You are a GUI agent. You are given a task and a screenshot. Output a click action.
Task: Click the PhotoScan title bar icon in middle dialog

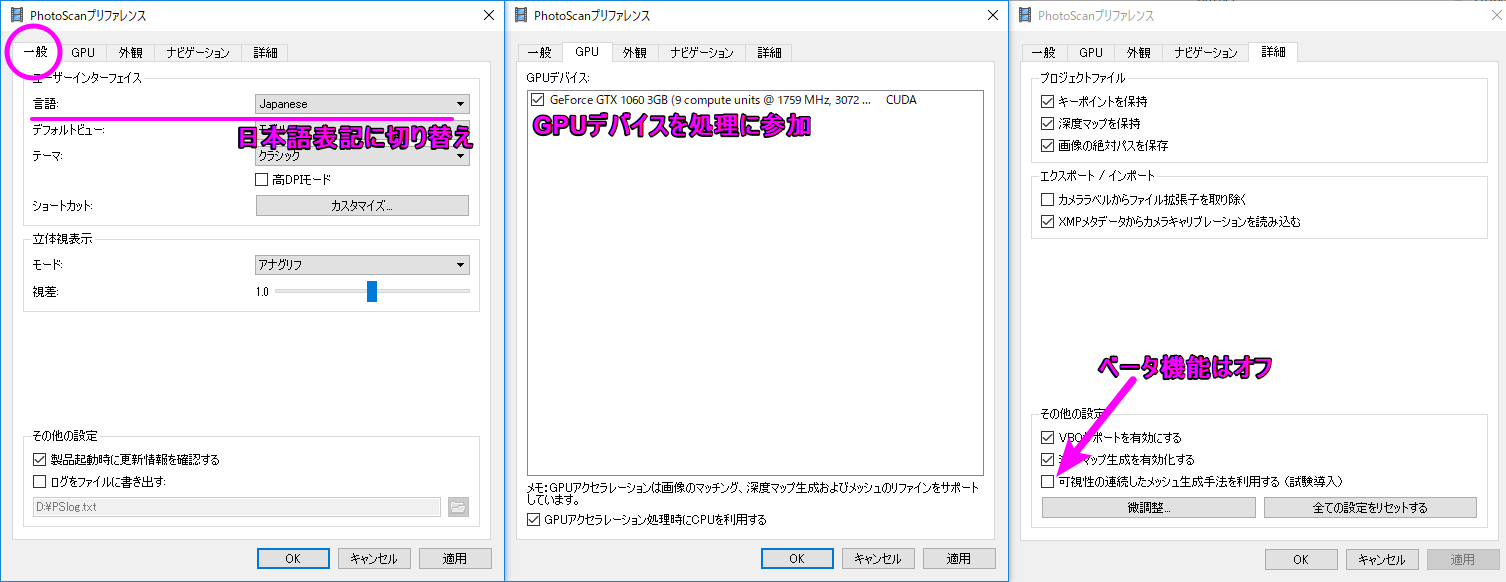click(520, 15)
